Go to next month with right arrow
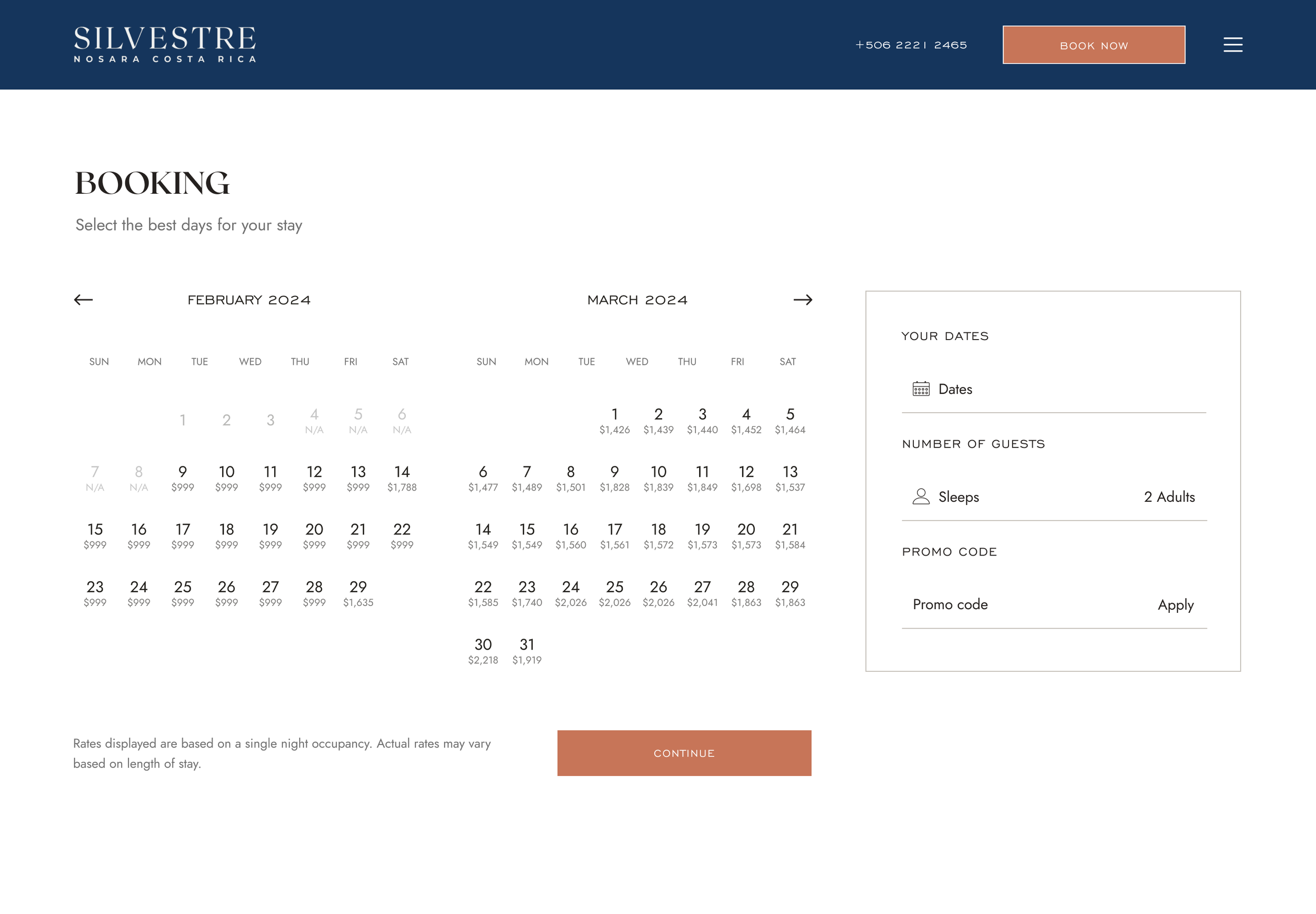 click(803, 300)
